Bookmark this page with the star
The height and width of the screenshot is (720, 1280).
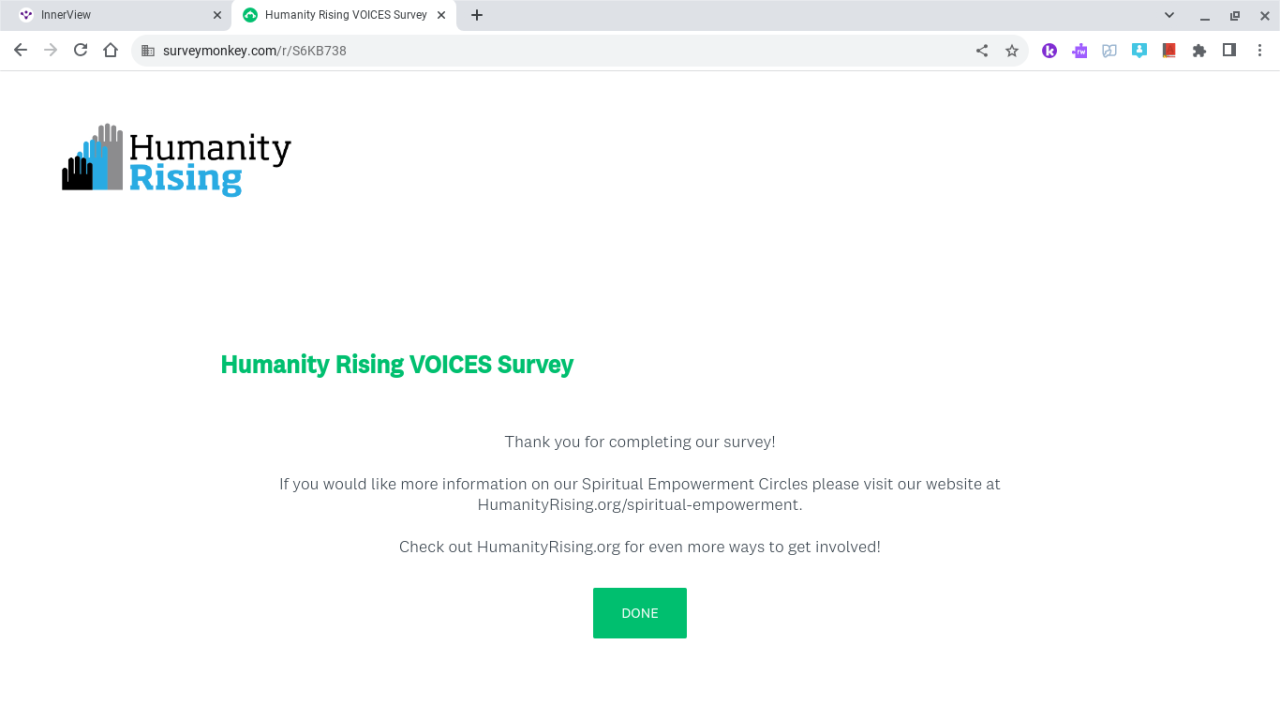point(1012,51)
